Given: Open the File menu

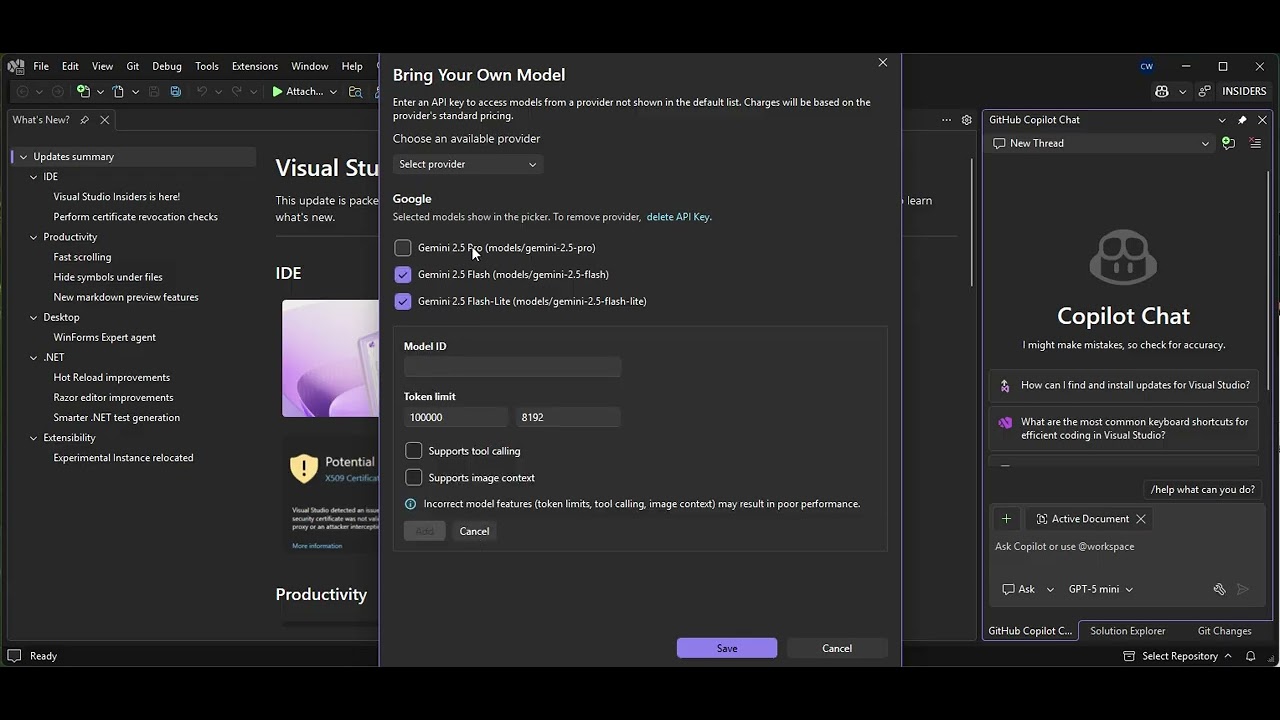Looking at the screenshot, I should (41, 66).
